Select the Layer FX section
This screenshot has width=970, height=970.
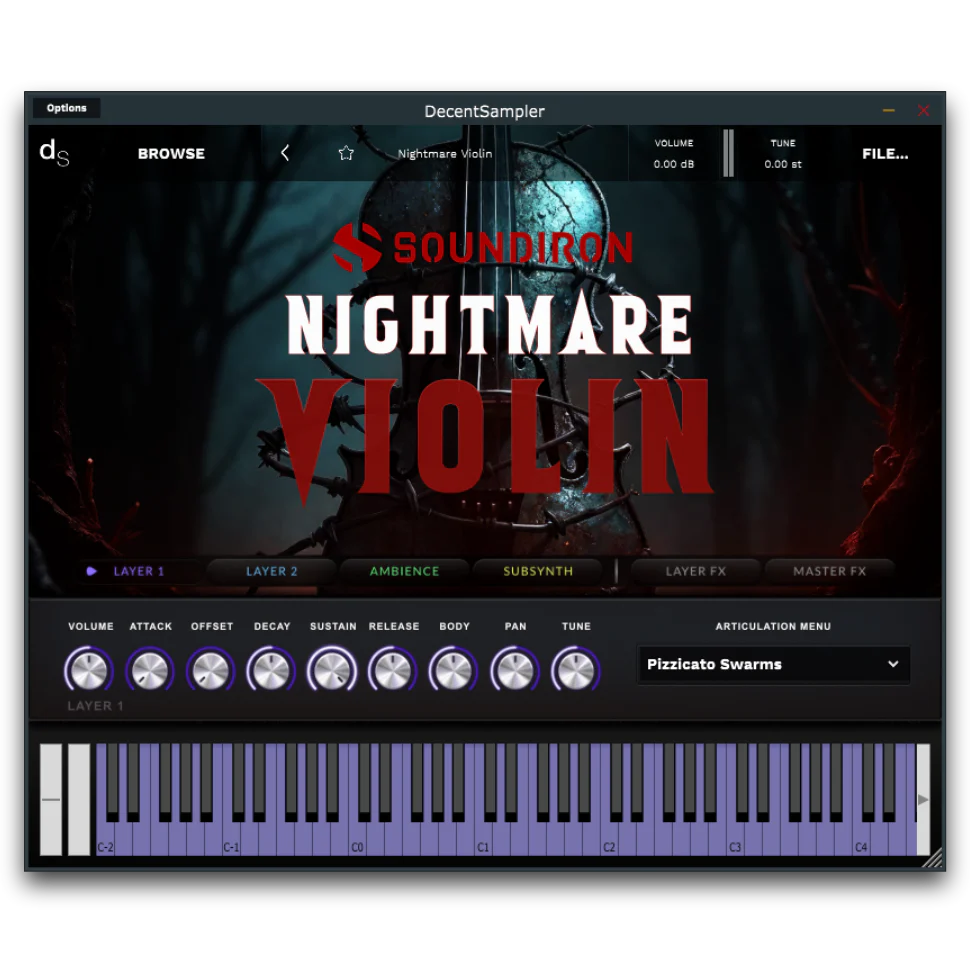[695, 571]
